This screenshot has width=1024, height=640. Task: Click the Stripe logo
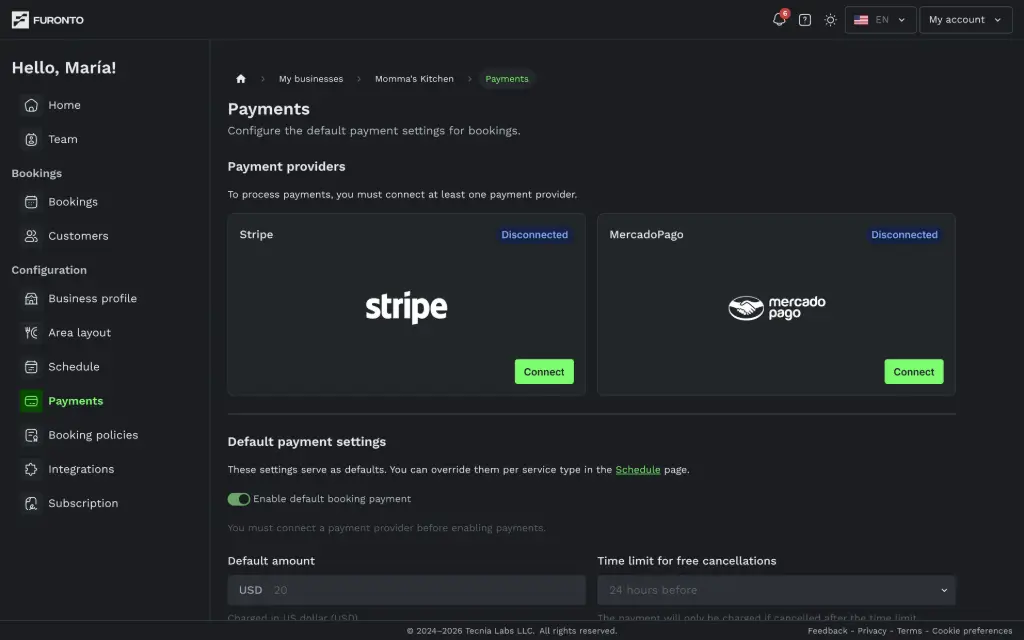pos(406,307)
